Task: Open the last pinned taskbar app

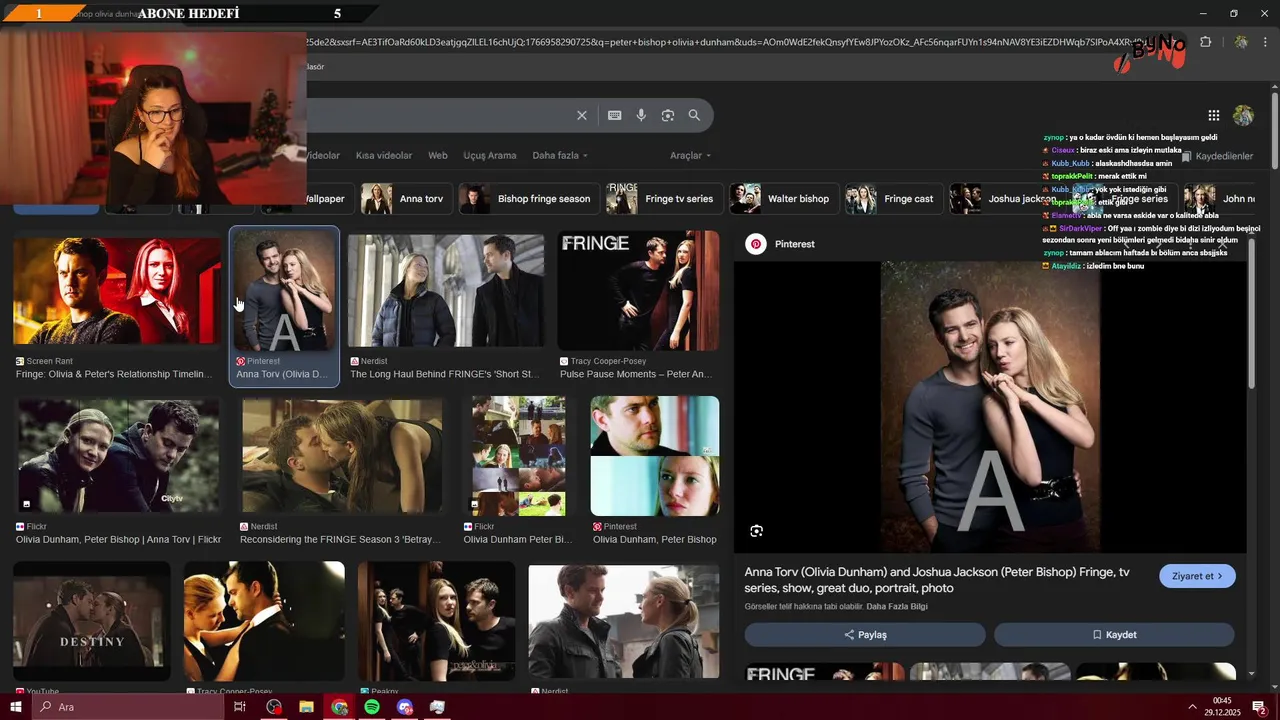Action: pyautogui.click(x=437, y=707)
